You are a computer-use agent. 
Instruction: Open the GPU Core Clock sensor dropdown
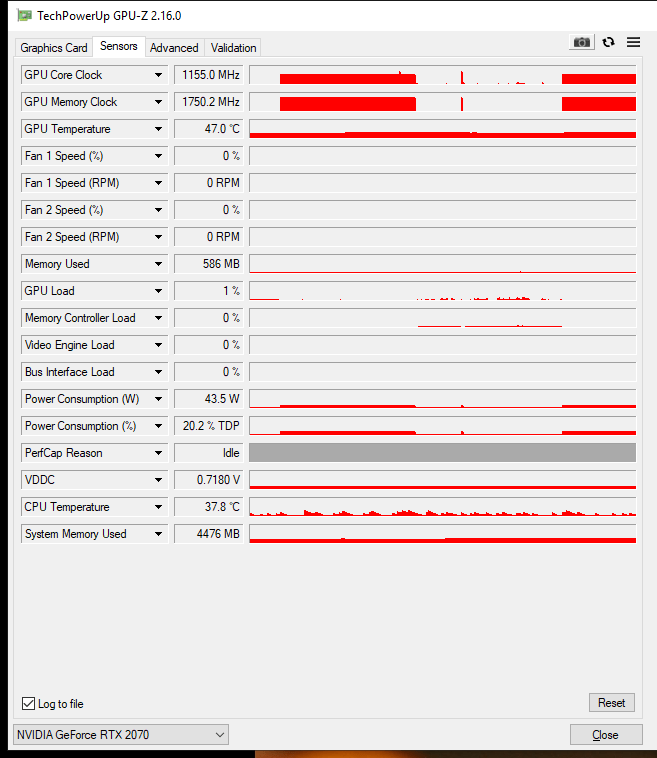[x=158, y=75]
